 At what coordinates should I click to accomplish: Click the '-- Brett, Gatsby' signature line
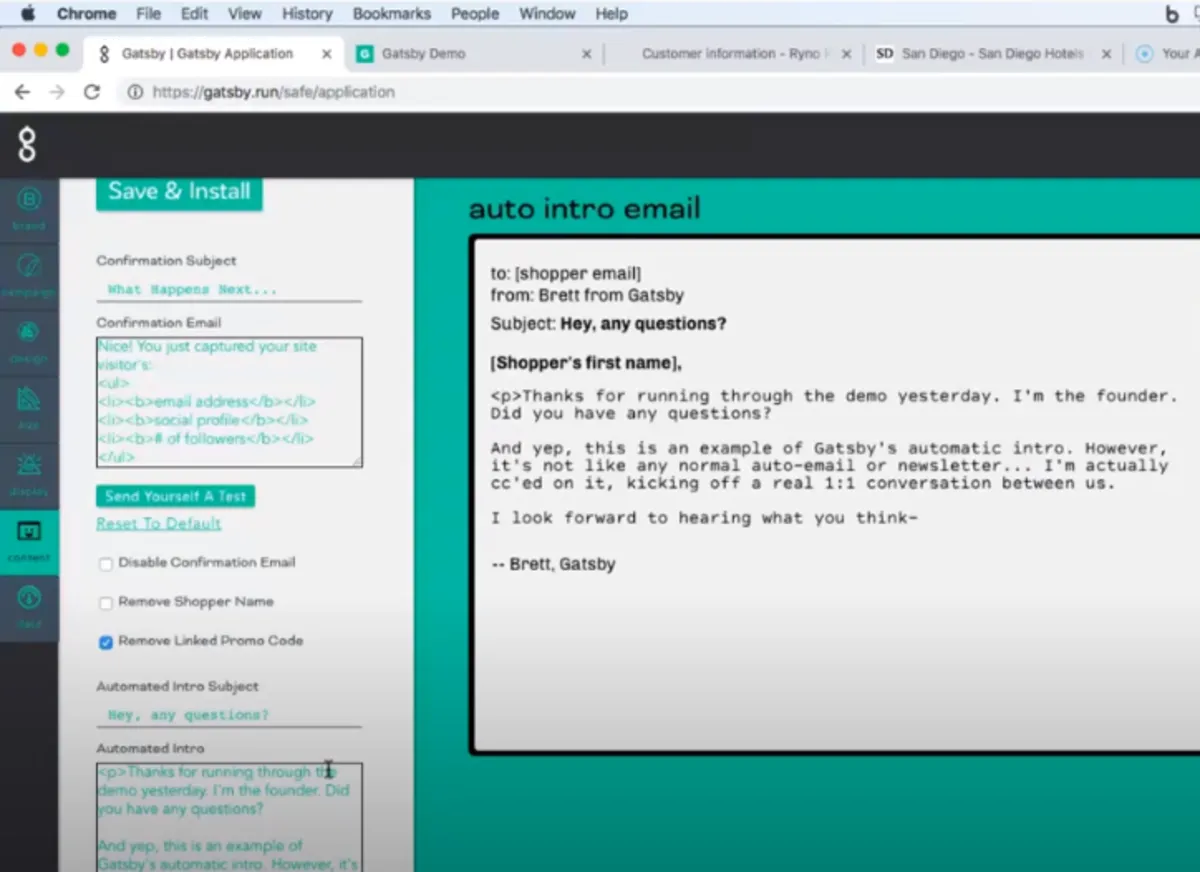coord(553,564)
